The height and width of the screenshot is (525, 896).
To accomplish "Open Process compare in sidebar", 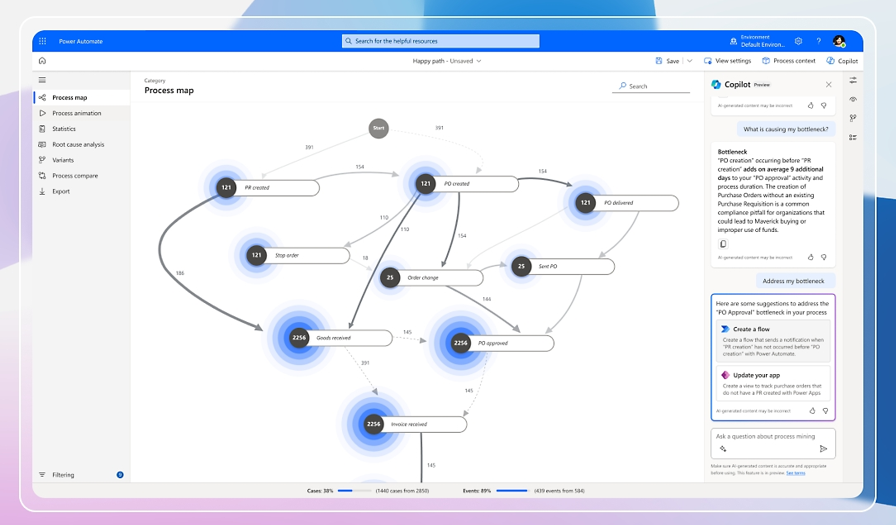I will 82,175.
